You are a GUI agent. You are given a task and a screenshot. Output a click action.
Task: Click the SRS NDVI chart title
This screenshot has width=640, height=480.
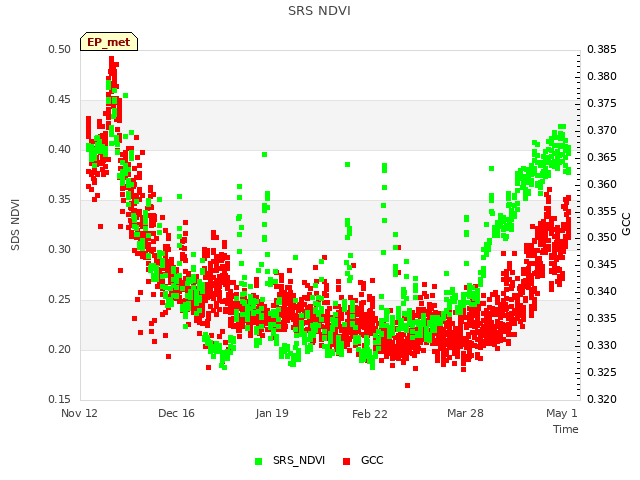pos(319,11)
